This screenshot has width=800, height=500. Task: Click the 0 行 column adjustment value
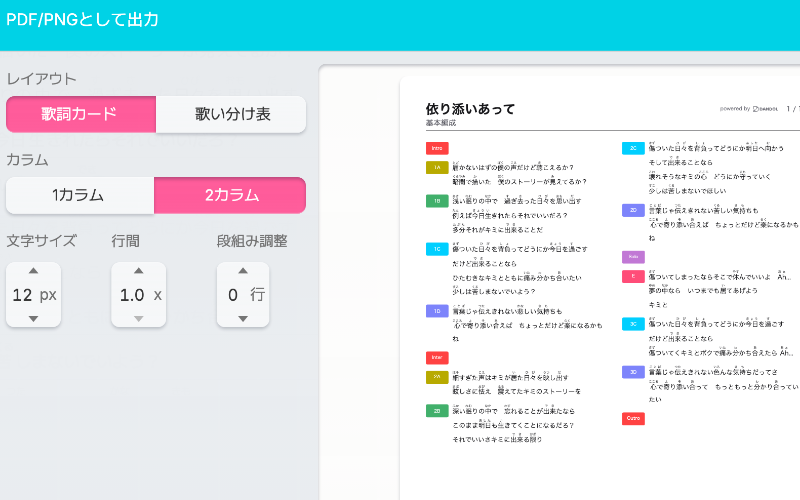(x=246, y=295)
